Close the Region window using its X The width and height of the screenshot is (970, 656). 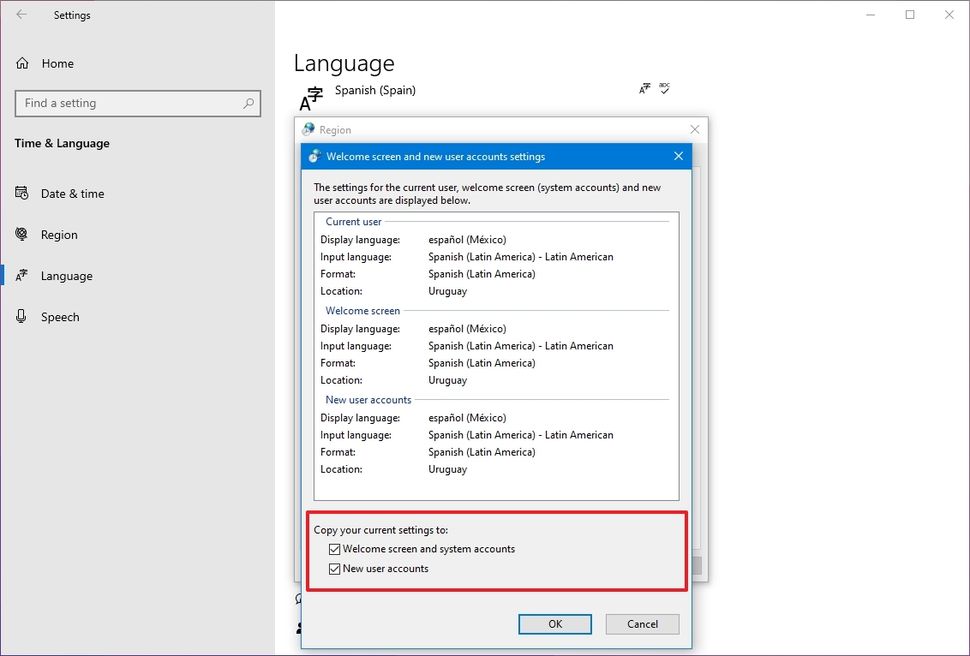click(x=695, y=129)
